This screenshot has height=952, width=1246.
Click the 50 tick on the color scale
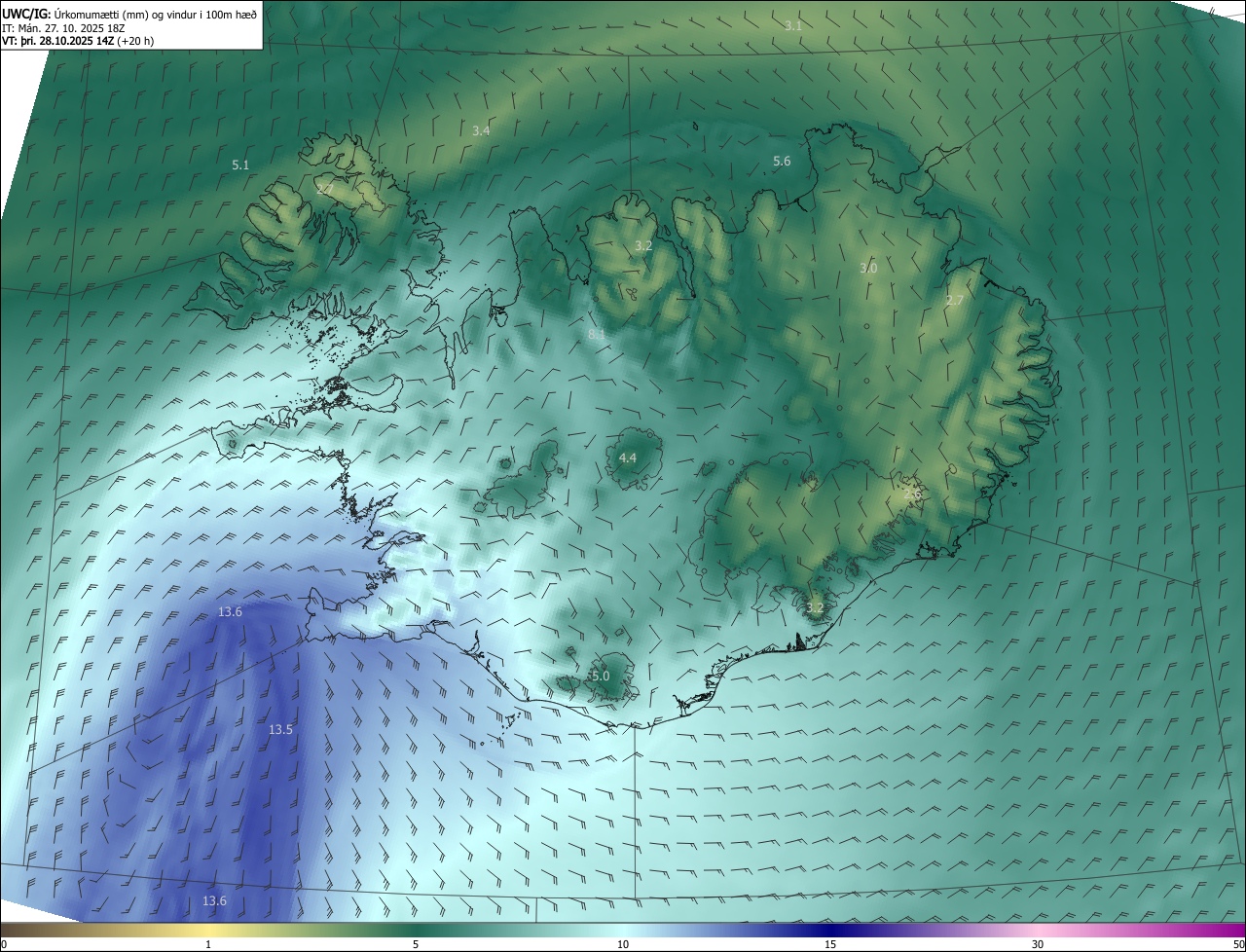click(x=1238, y=944)
